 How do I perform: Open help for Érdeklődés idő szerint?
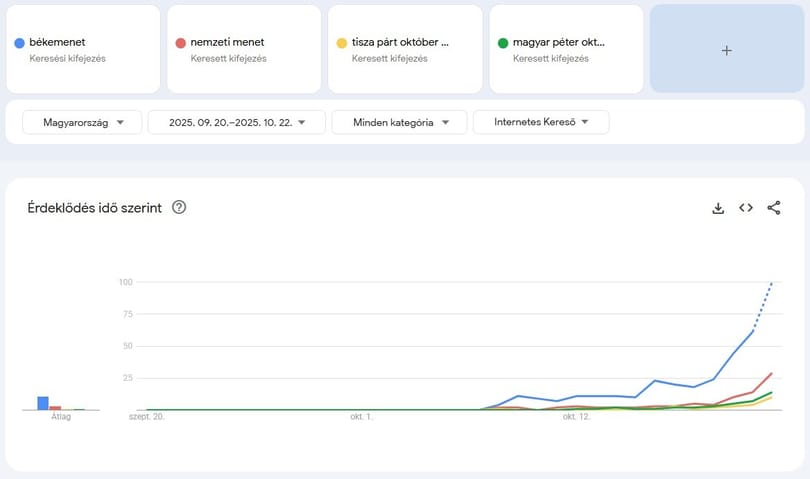(x=179, y=207)
